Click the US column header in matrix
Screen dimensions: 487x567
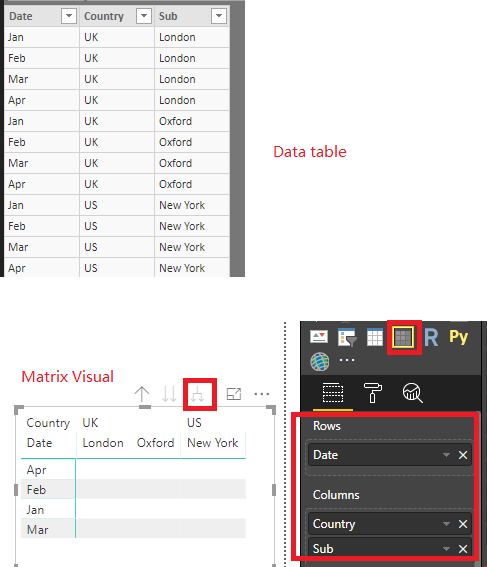point(194,423)
